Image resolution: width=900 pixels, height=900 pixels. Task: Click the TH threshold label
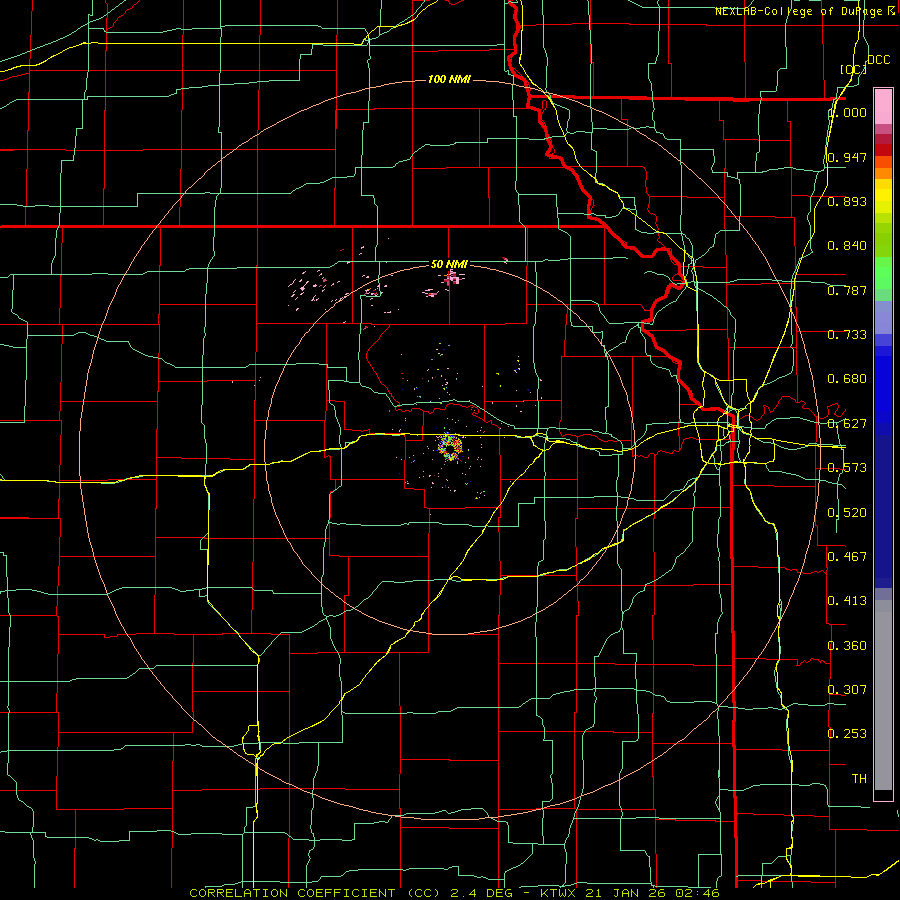[x=859, y=779]
